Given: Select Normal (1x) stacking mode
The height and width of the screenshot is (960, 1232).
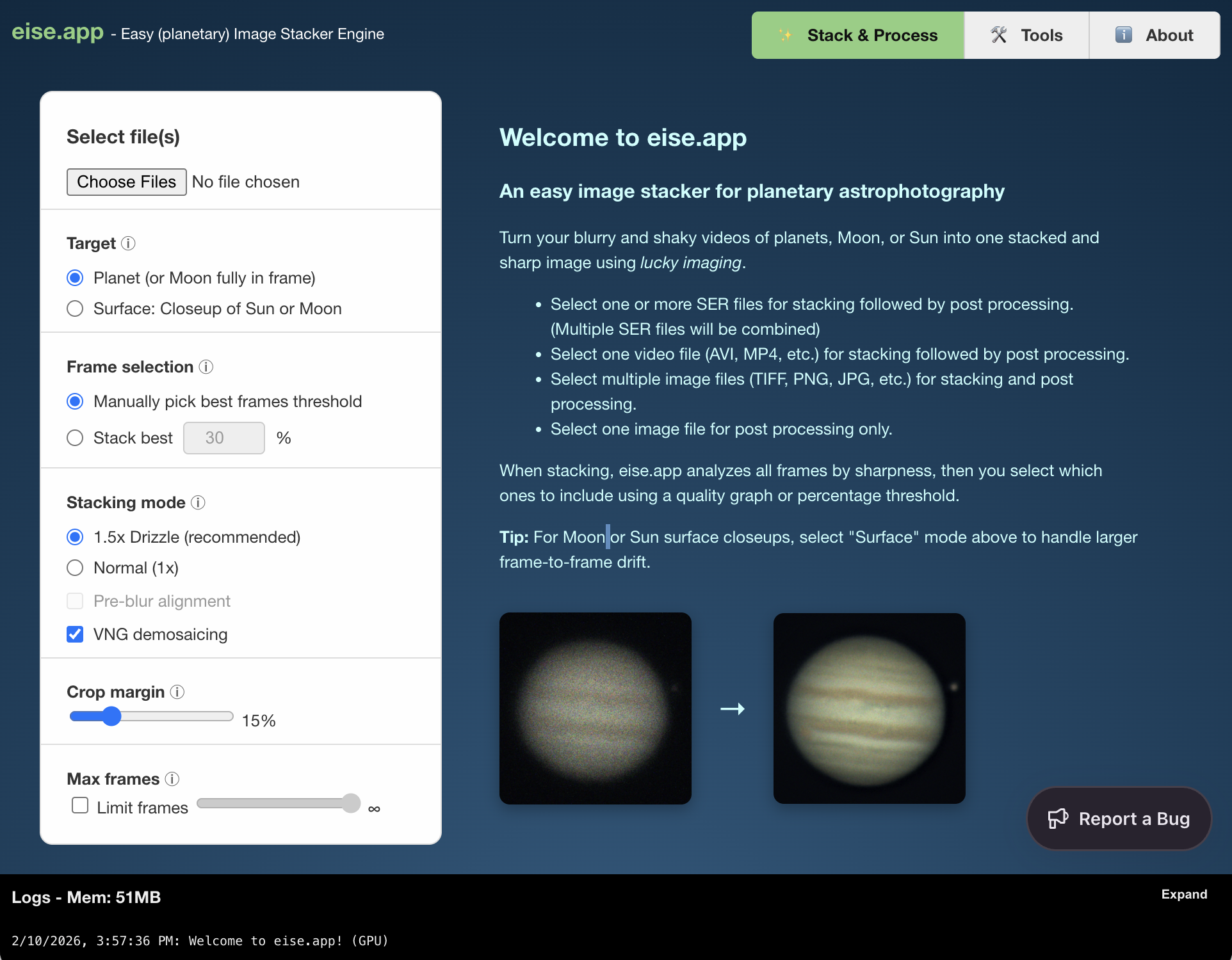Looking at the screenshot, I should click(x=75, y=568).
